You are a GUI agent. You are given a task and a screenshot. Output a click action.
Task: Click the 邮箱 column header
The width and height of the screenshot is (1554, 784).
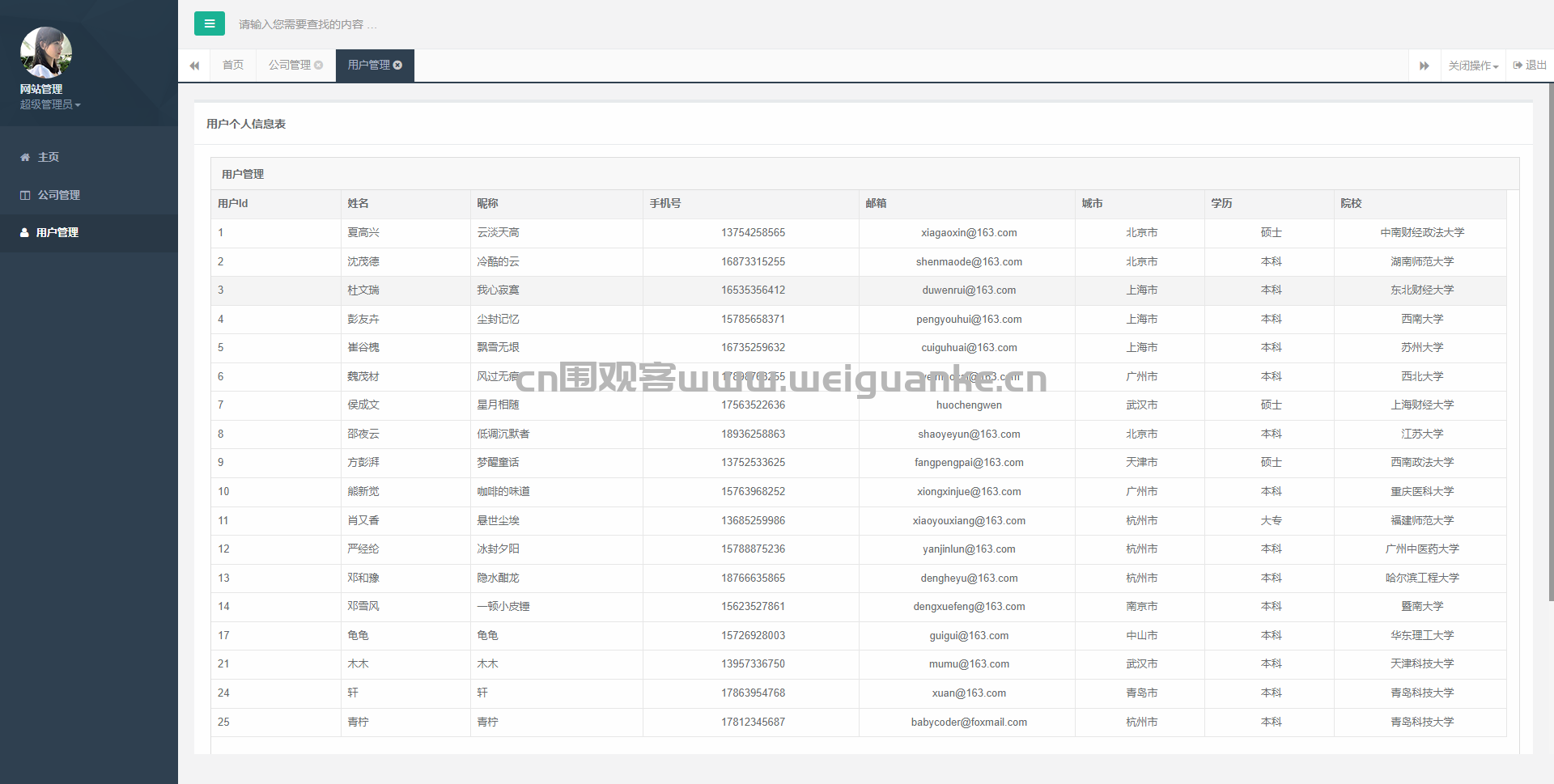(x=876, y=203)
